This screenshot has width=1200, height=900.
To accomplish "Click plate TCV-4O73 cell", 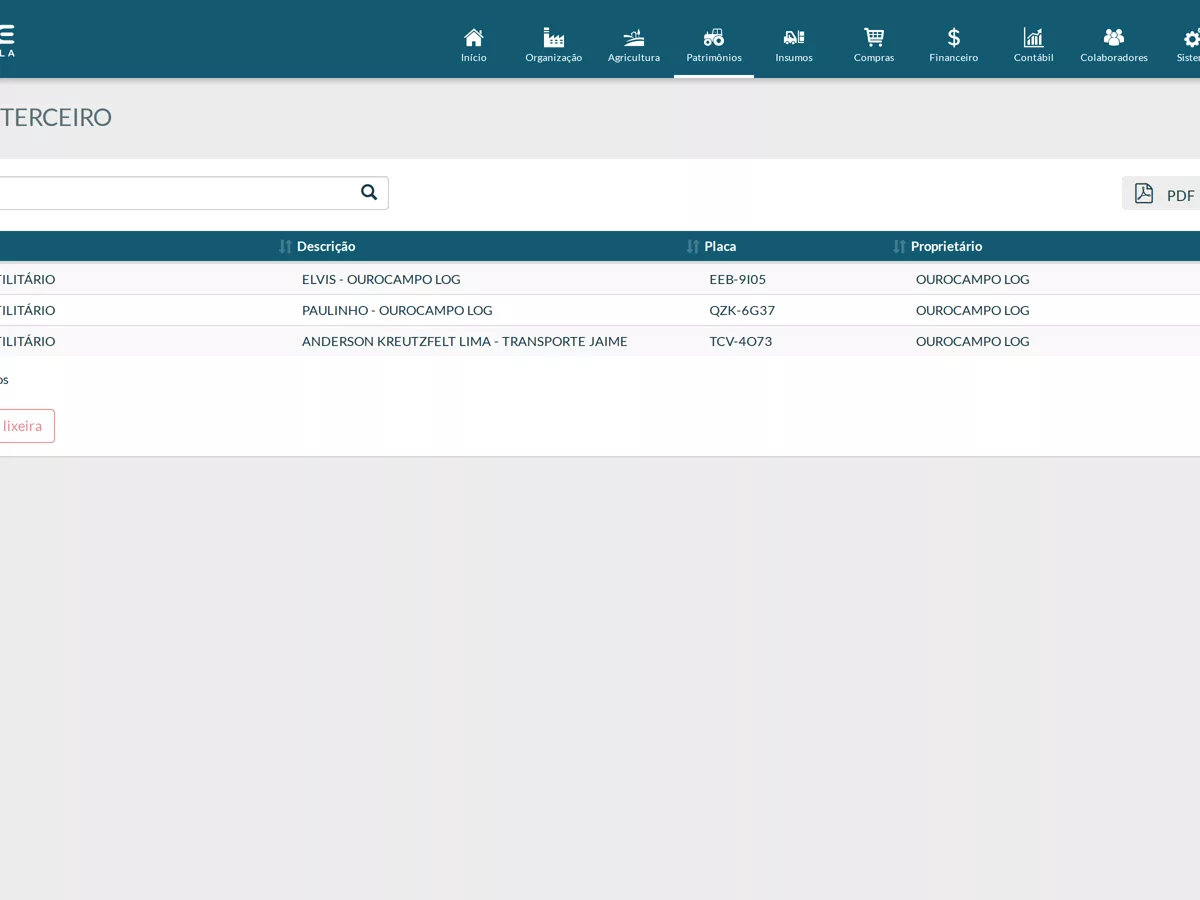I will (x=741, y=341).
